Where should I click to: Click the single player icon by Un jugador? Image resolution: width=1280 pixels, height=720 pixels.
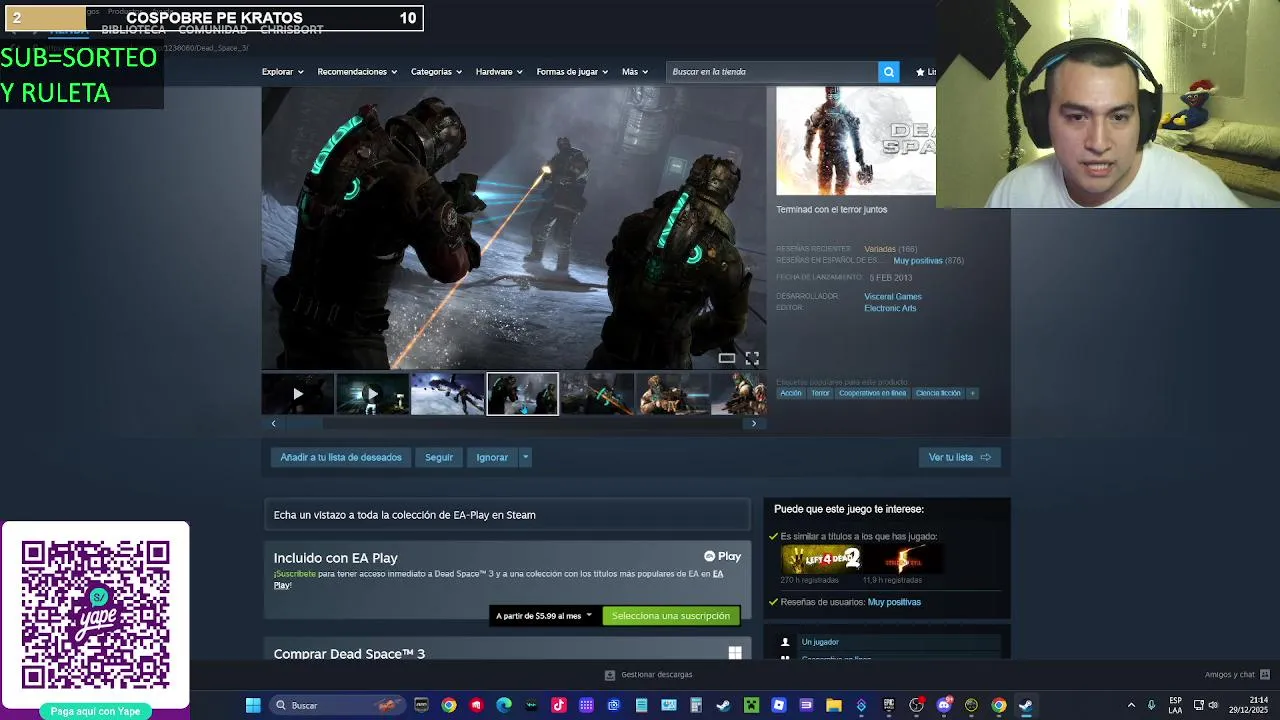pyautogui.click(x=785, y=642)
